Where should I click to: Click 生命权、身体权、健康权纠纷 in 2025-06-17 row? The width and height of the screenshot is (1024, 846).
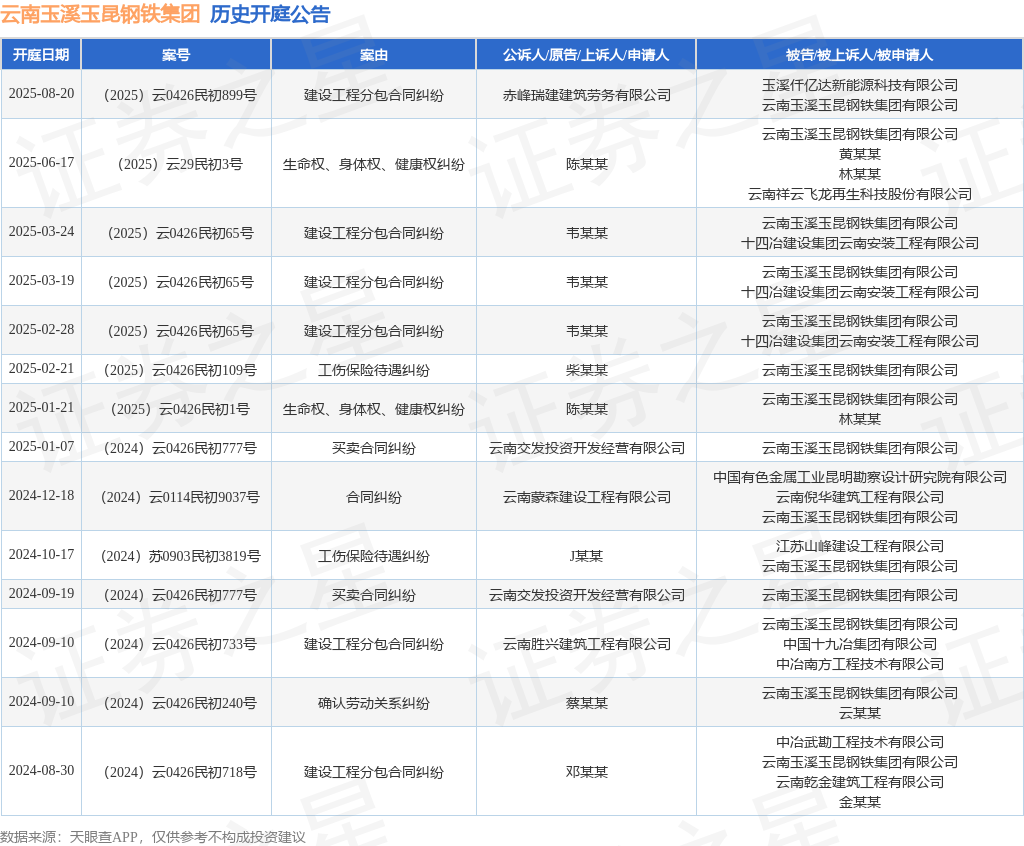click(x=374, y=164)
